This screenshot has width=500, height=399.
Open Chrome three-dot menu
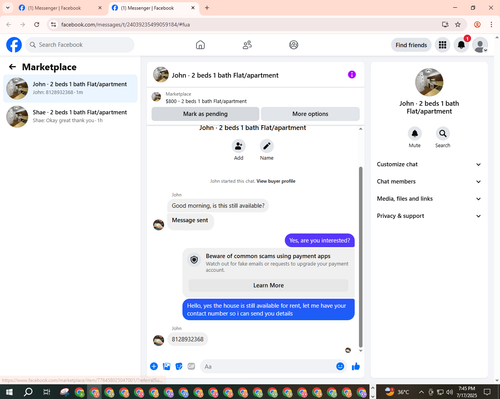tap(491, 24)
